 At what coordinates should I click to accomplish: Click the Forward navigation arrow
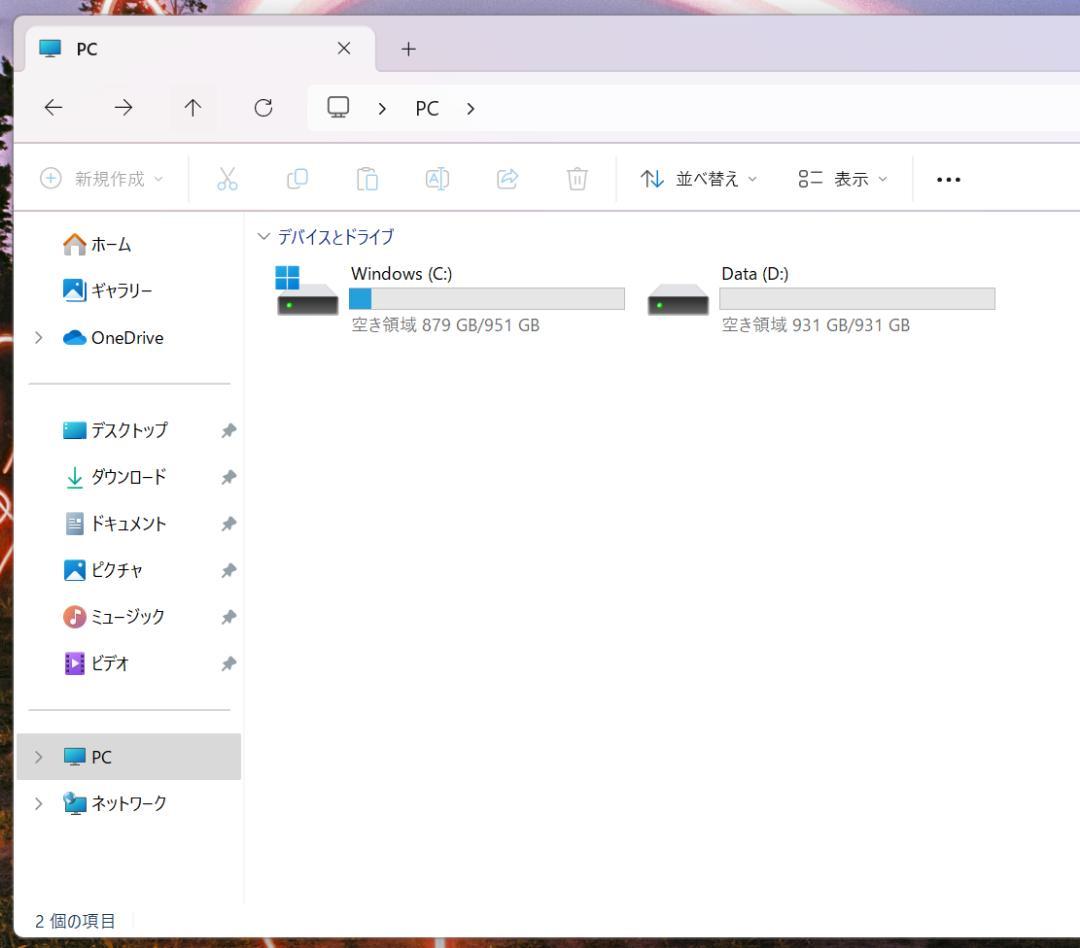(x=123, y=108)
